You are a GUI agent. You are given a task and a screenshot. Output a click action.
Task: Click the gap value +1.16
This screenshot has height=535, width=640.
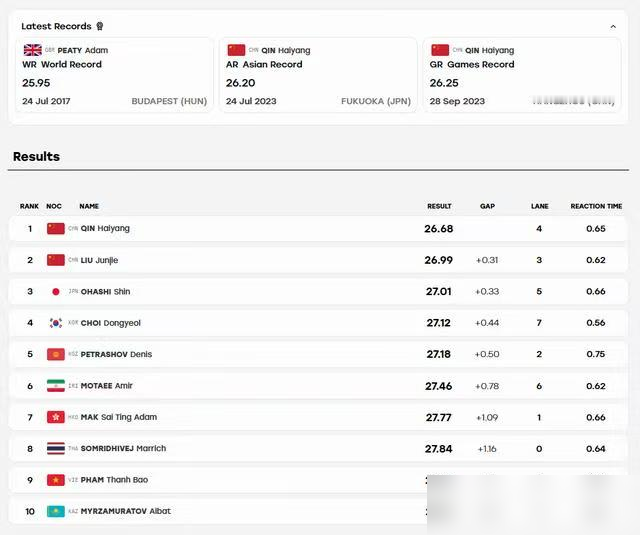[487, 449]
